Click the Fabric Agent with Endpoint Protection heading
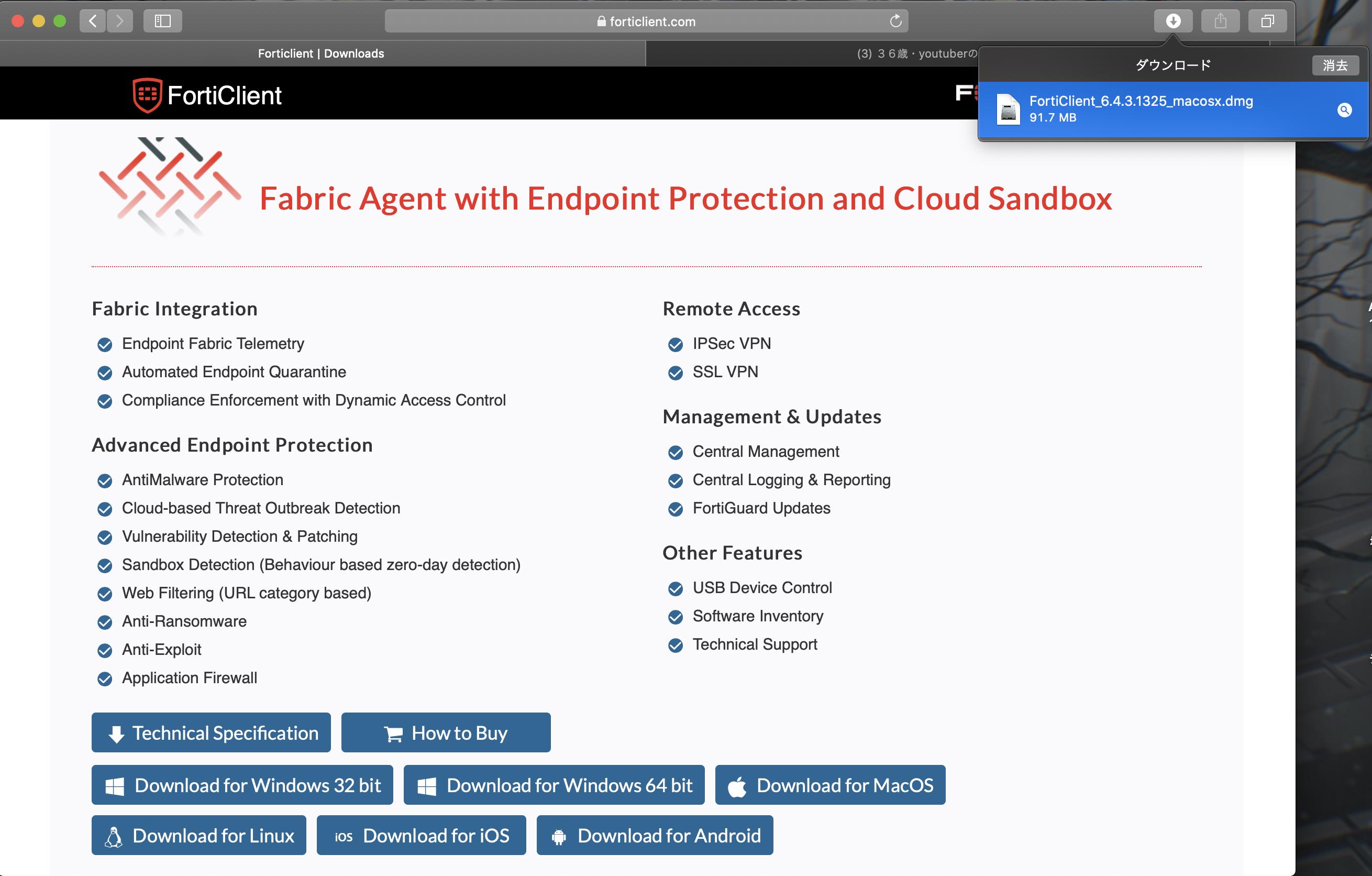The height and width of the screenshot is (876, 1372). click(685, 199)
